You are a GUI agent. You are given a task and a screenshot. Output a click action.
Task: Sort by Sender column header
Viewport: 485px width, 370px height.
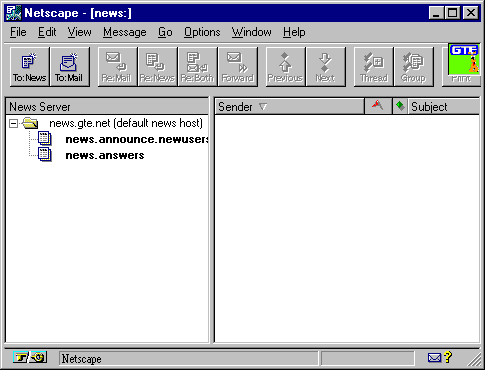(289, 107)
